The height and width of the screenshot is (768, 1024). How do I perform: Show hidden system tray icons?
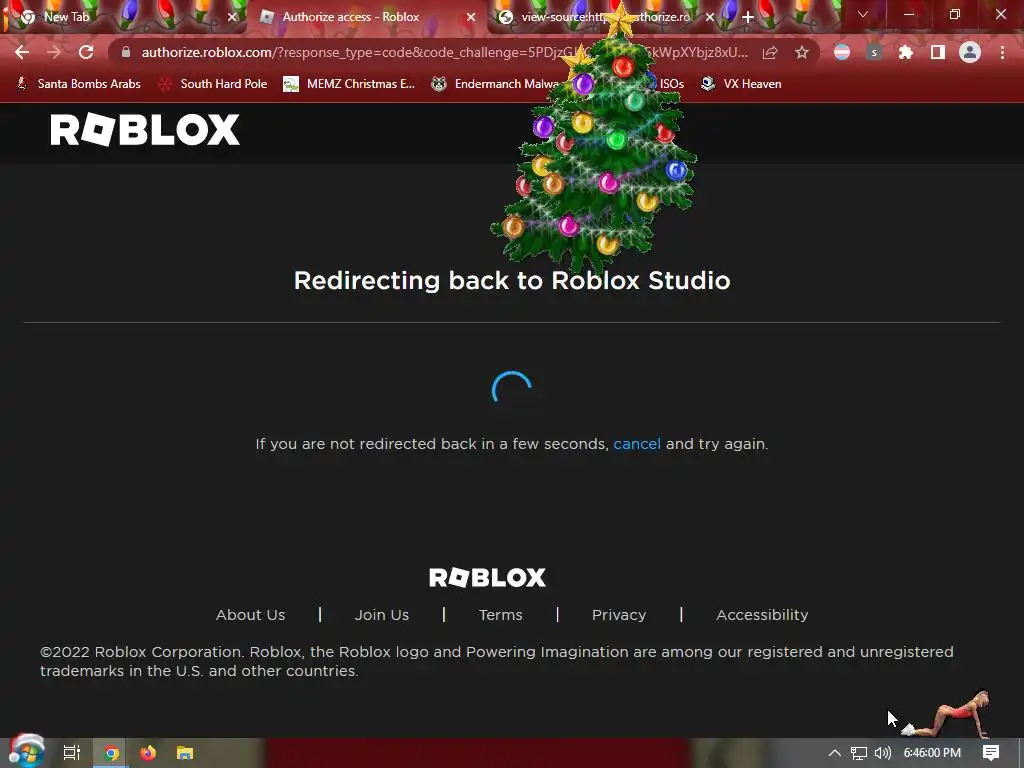point(835,753)
